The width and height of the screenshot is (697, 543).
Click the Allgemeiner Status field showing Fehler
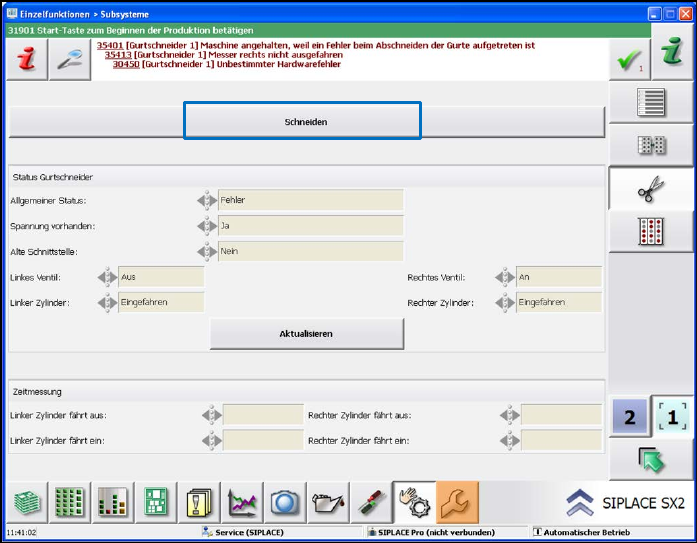pos(310,200)
